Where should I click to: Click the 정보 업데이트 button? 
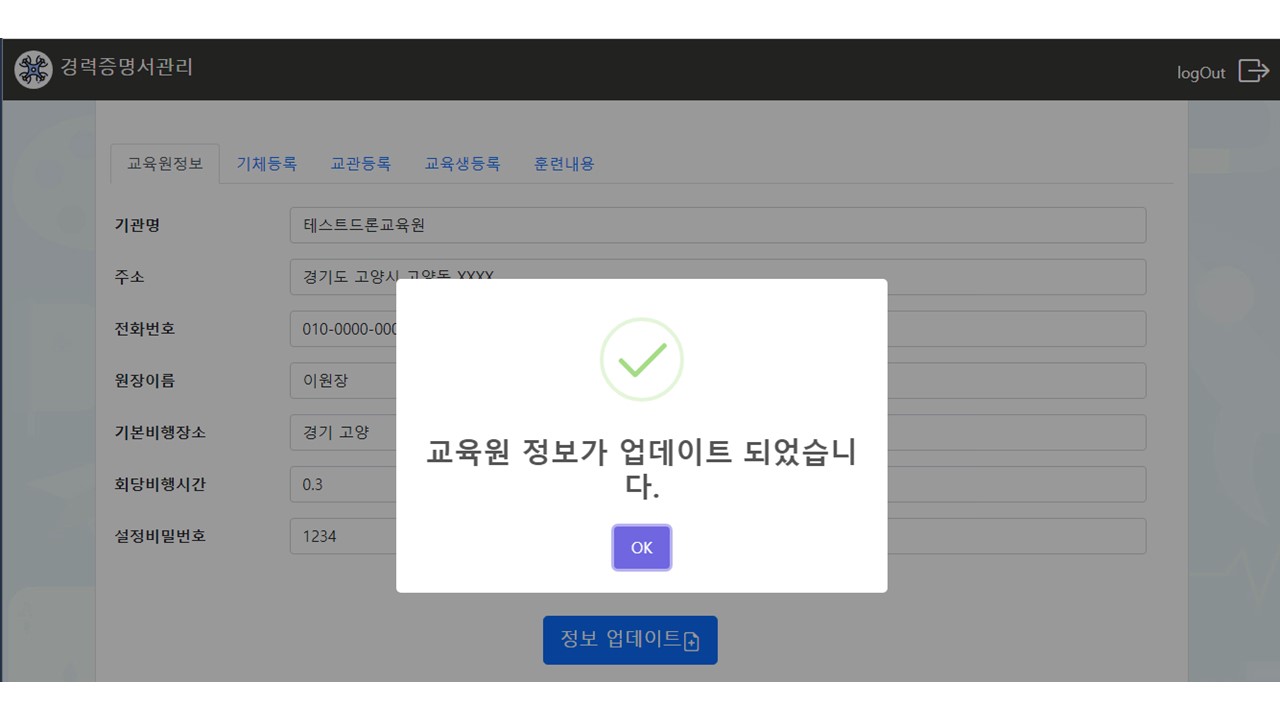630,640
